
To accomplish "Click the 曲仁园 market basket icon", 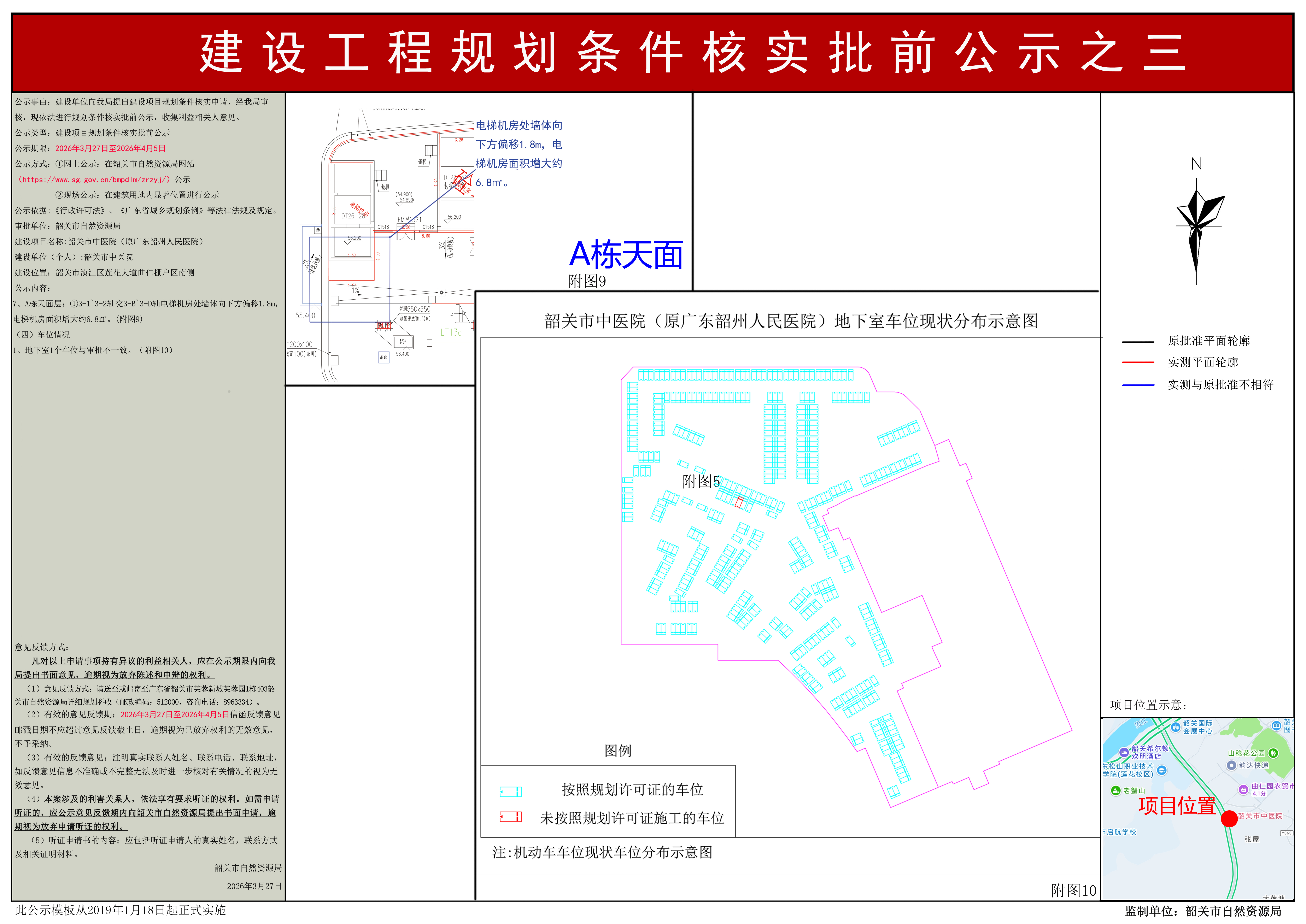I will 1244,789.
